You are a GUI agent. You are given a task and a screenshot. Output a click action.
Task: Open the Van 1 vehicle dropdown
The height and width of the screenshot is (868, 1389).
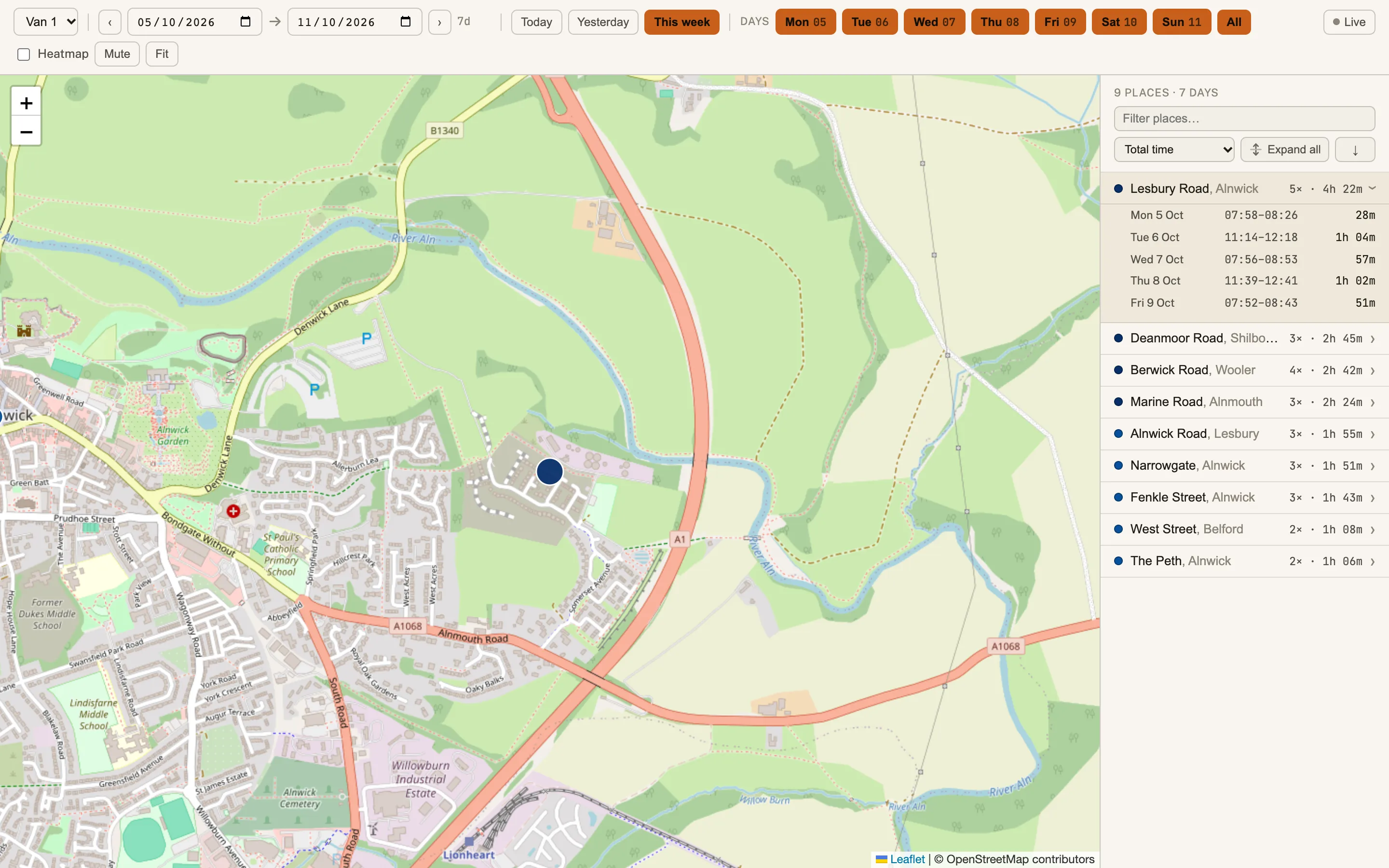click(x=46, y=22)
